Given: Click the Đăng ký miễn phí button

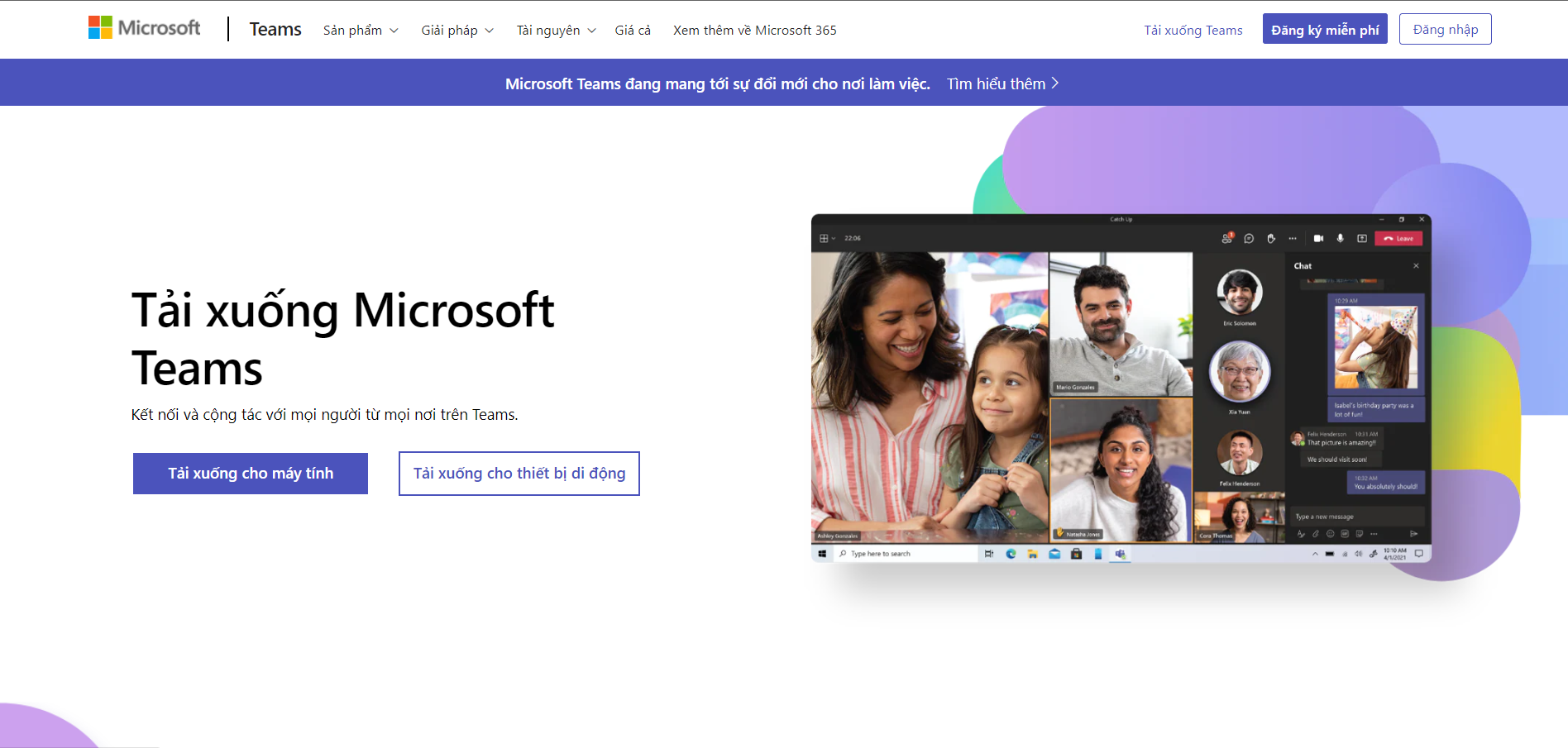Looking at the screenshot, I should 1325,30.
